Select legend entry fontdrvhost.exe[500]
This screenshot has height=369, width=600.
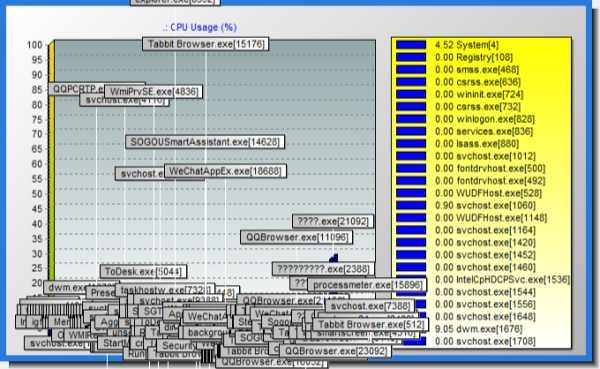[490, 168]
